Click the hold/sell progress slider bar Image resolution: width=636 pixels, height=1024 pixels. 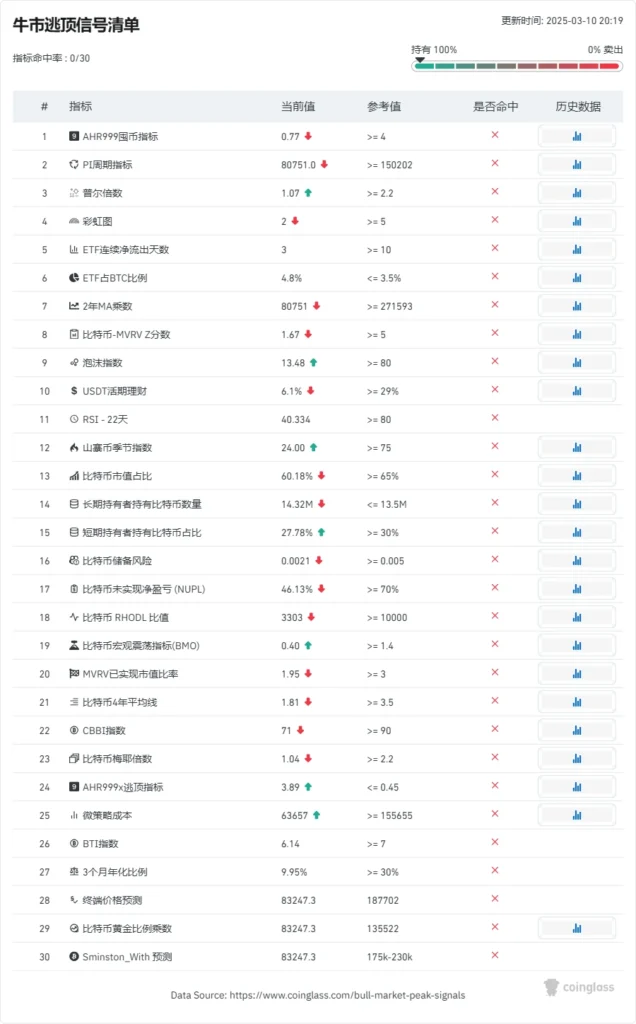tap(517, 66)
